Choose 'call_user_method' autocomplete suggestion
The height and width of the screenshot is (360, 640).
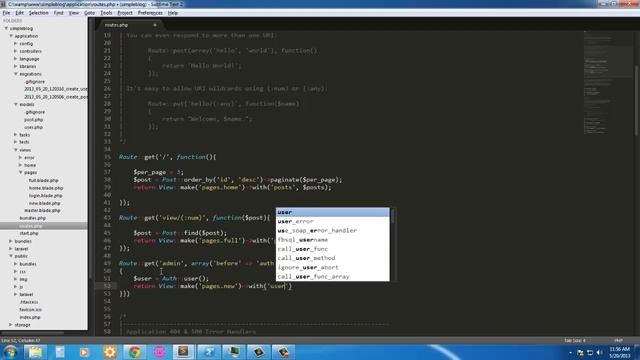333,258
